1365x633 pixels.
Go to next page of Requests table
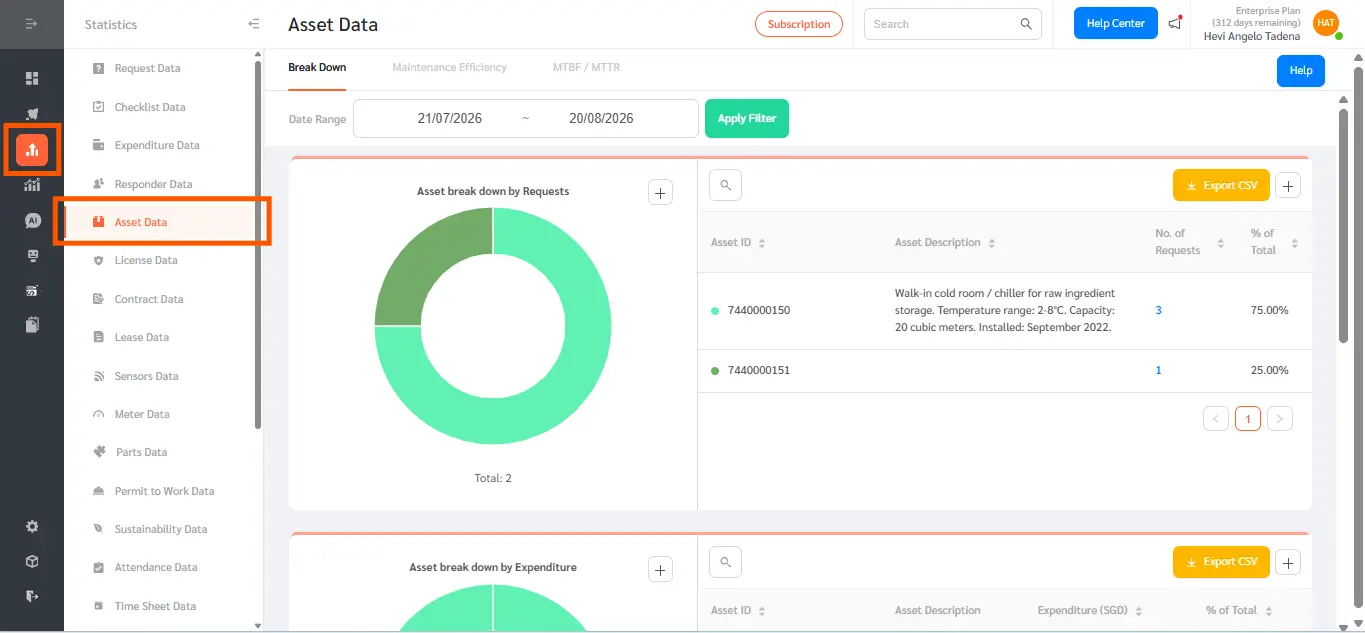pos(1280,419)
